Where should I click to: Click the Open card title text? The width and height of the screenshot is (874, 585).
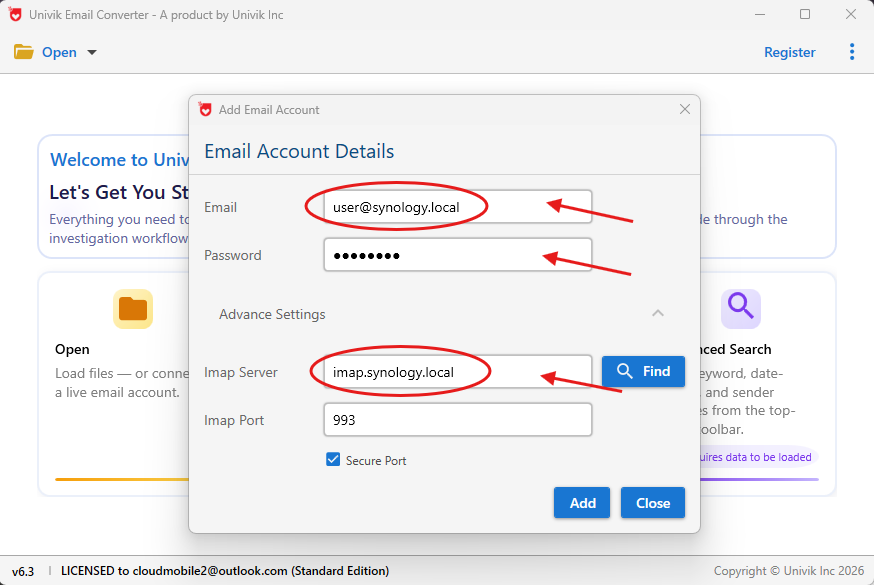pos(72,349)
